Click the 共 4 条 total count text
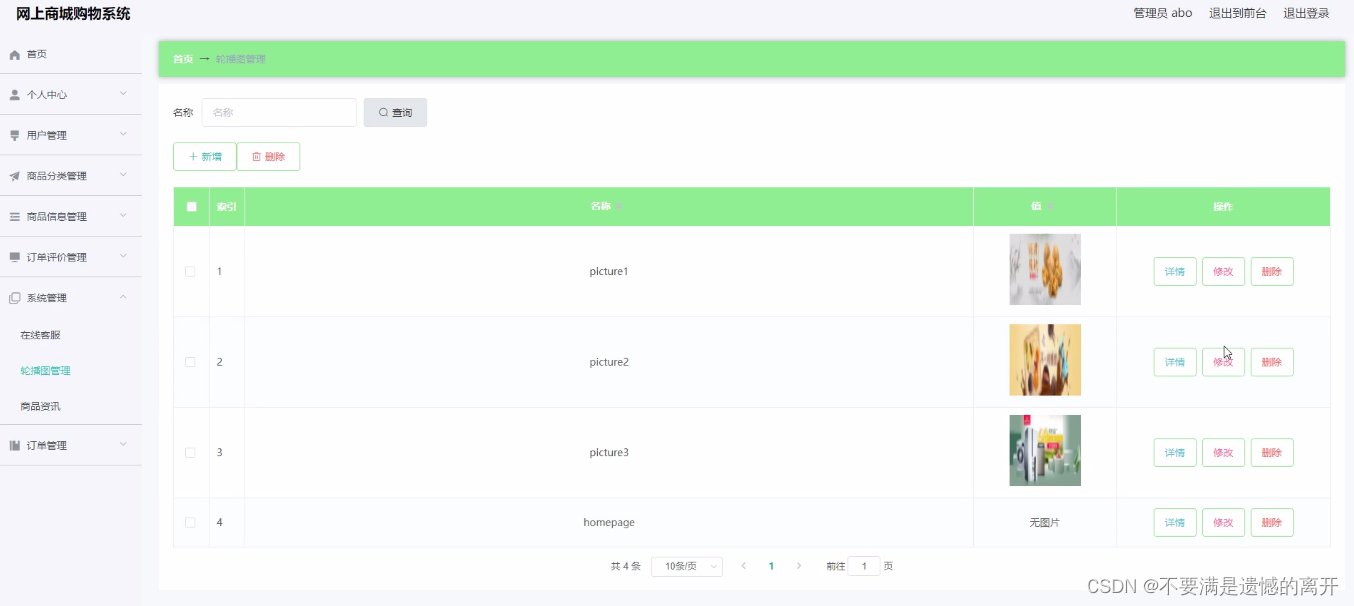Viewport: 1354px width, 606px height. (x=625, y=566)
